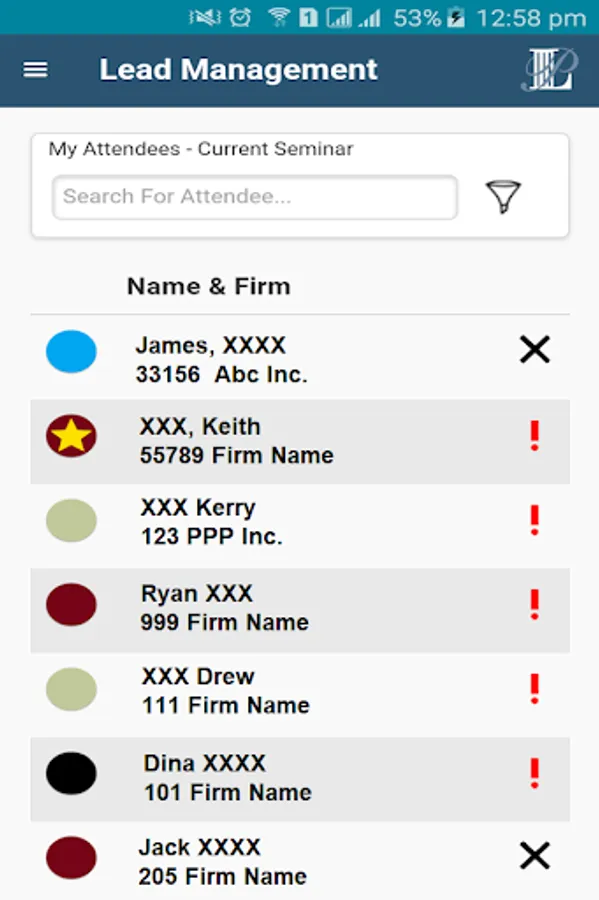The image size is (599, 900).
Task: Click the X icon next to James, XXXX
Action: 535,349
